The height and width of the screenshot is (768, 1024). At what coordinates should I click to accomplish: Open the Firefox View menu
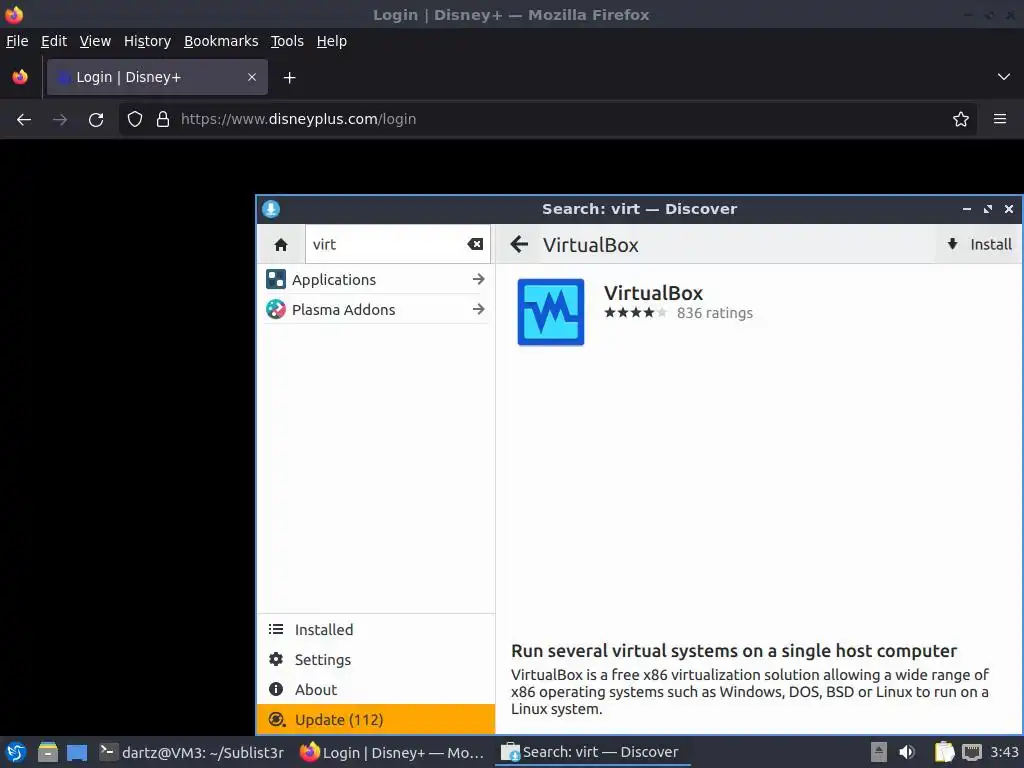coord(95,41)
